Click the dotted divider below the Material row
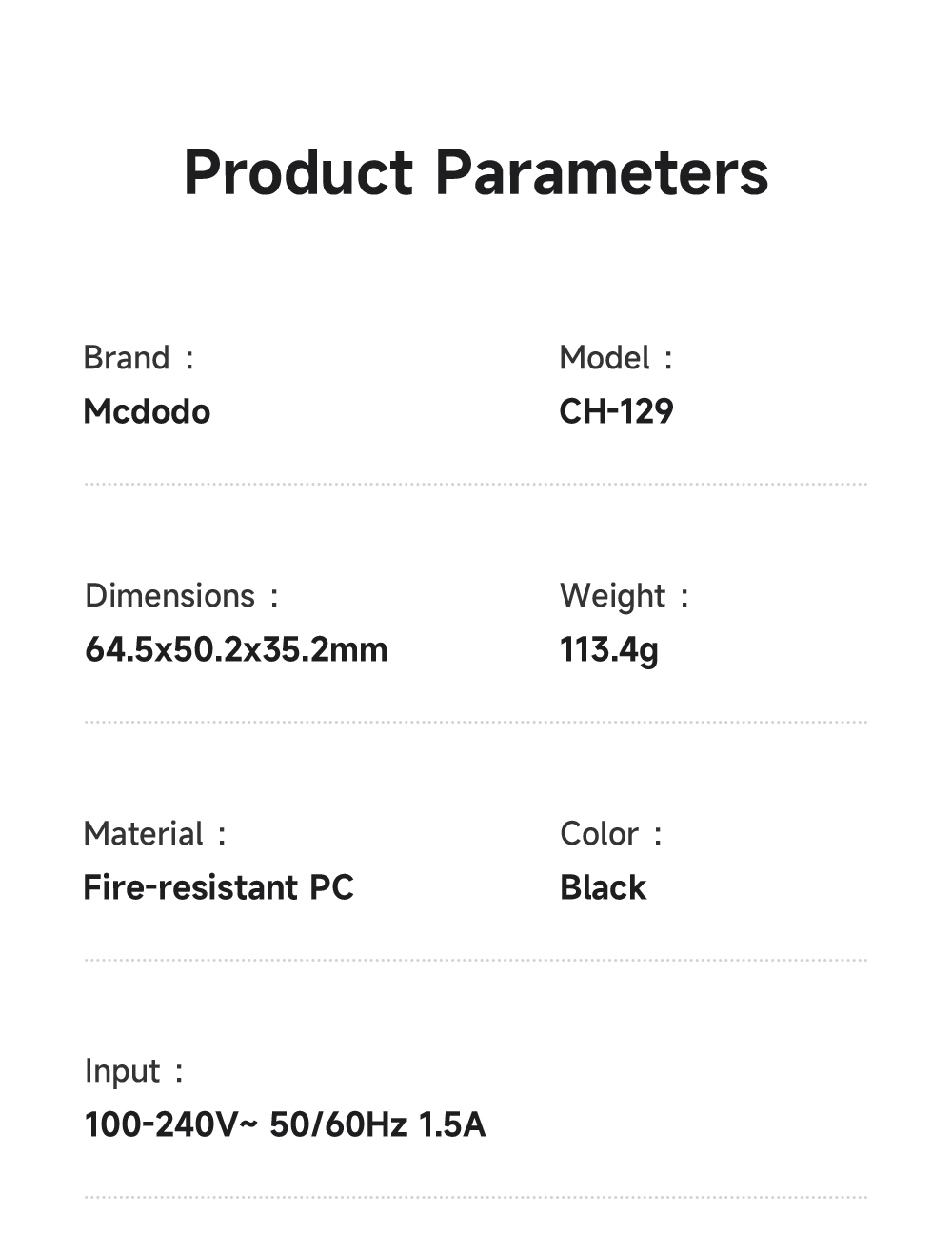 coord(475,960)
